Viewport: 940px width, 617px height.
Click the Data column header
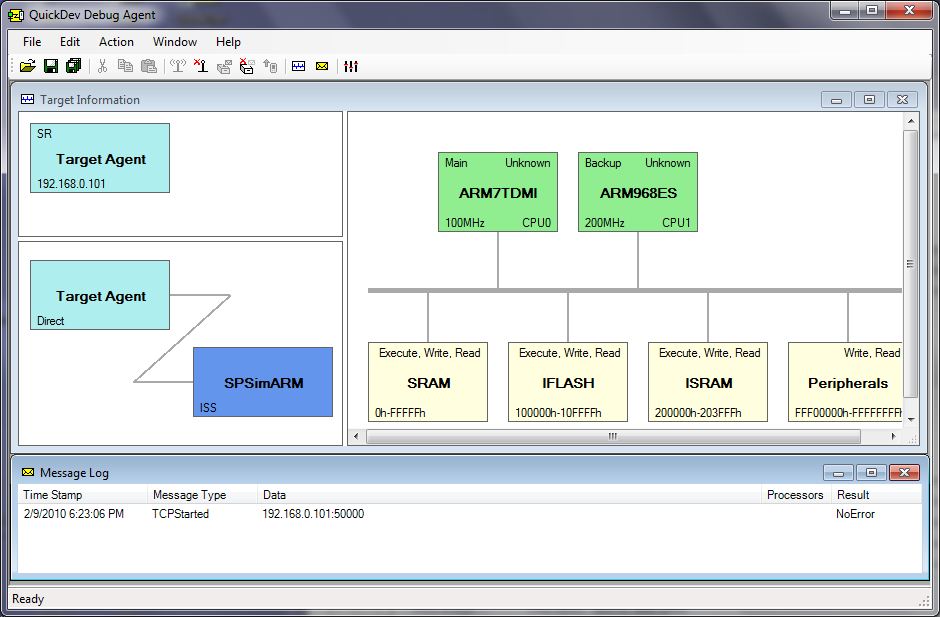510,495
